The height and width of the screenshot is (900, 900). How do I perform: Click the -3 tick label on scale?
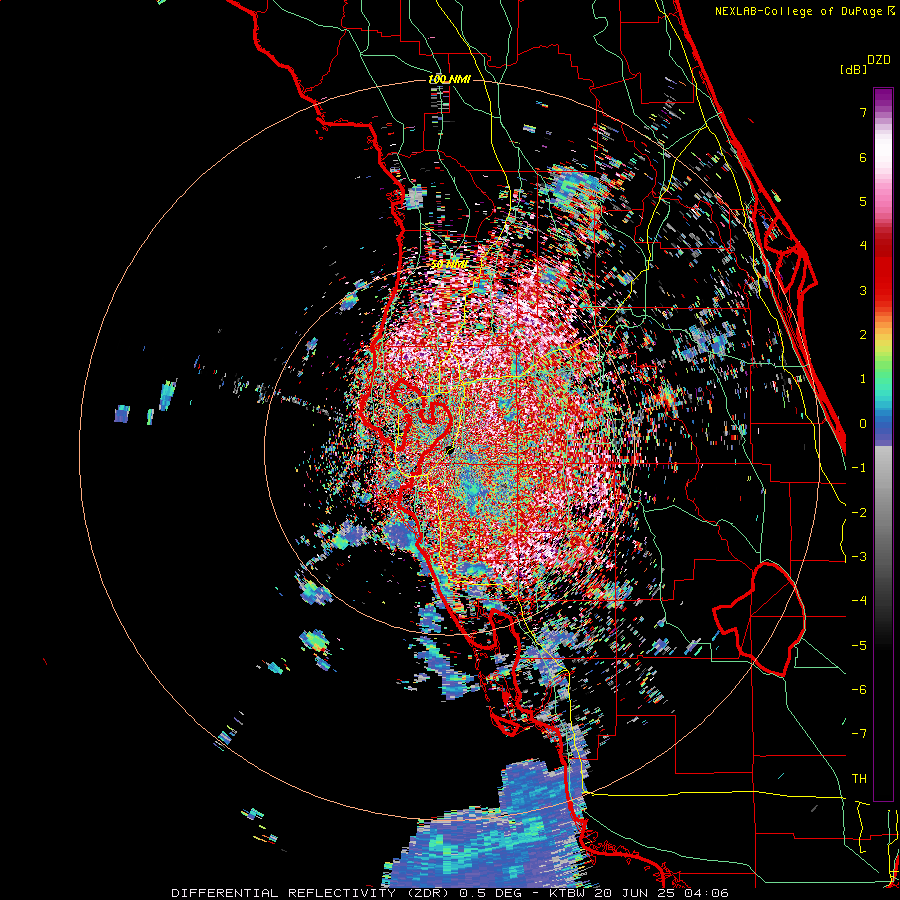[x=859, y=557]
